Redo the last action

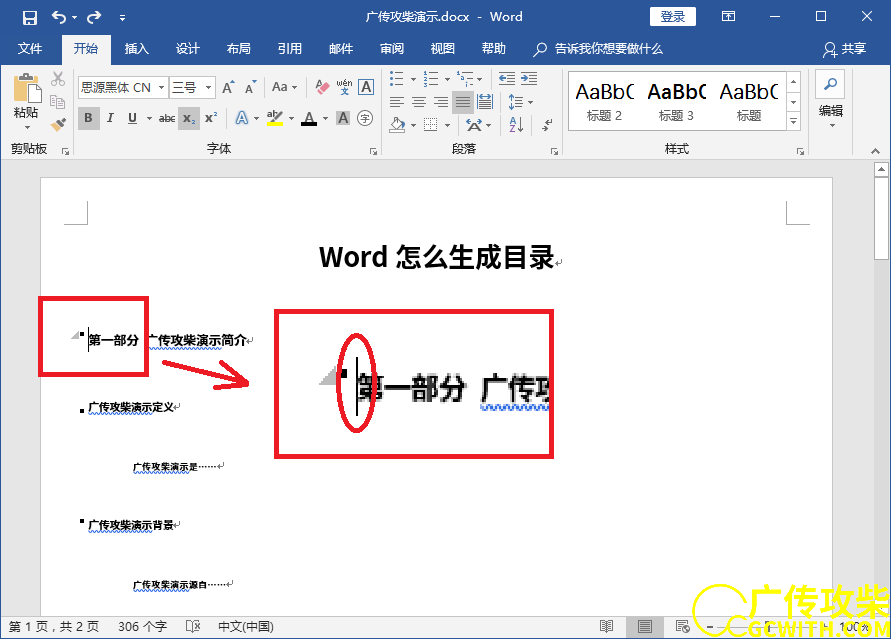(x=94, y=17)
